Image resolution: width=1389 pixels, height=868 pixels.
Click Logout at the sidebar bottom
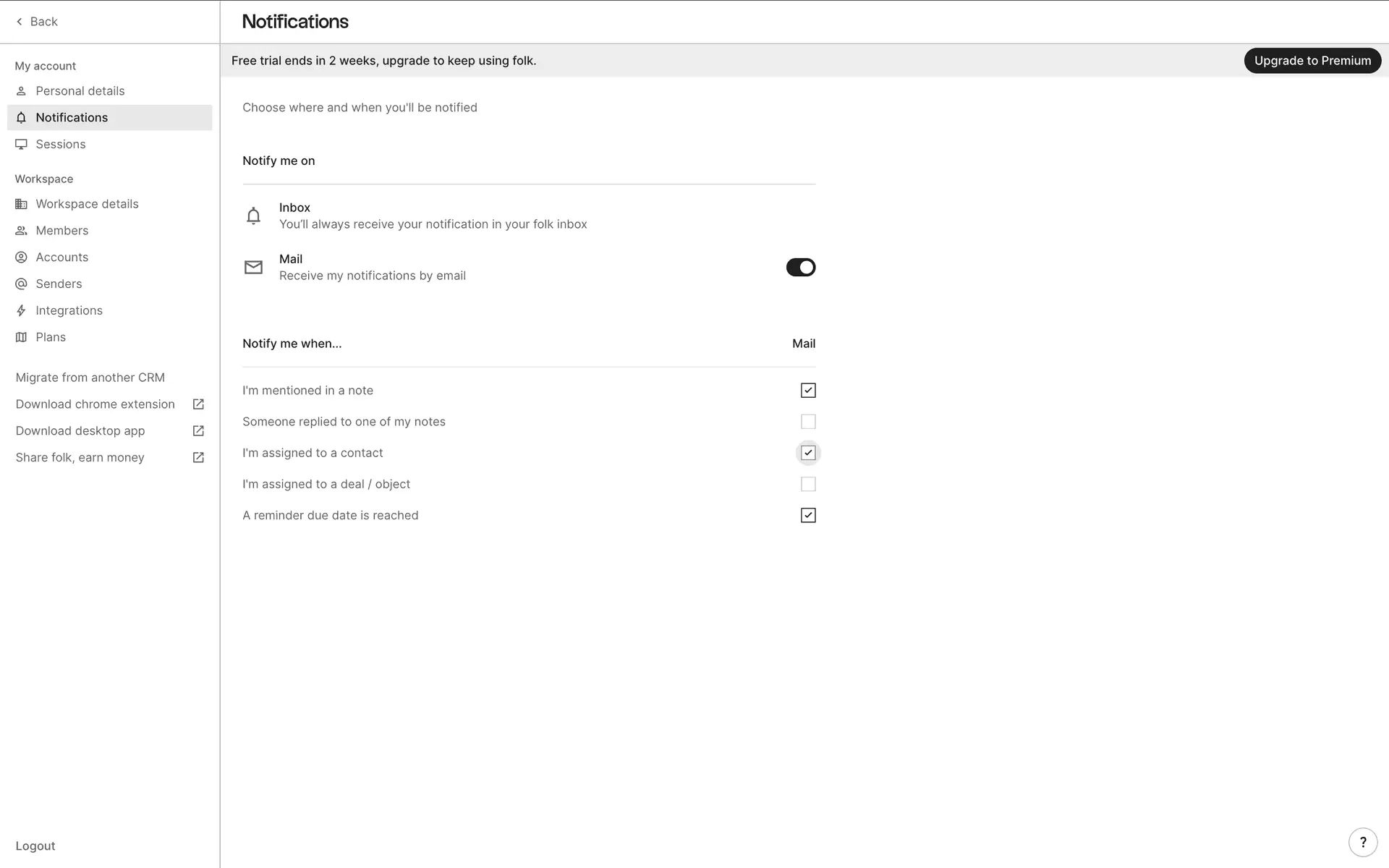pos(35,846)
